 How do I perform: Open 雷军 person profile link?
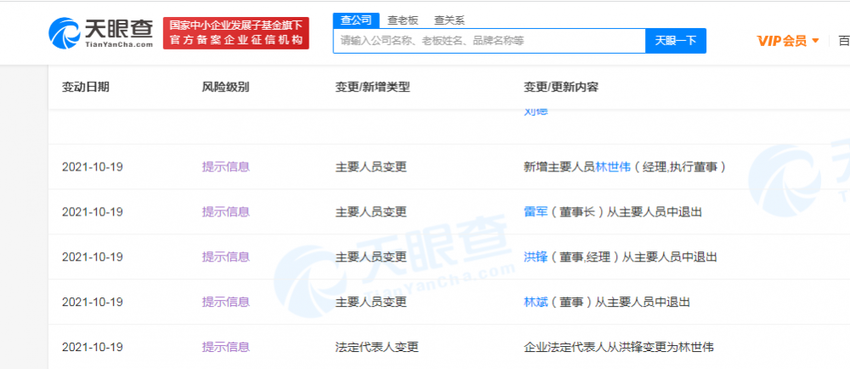[535, 212]
